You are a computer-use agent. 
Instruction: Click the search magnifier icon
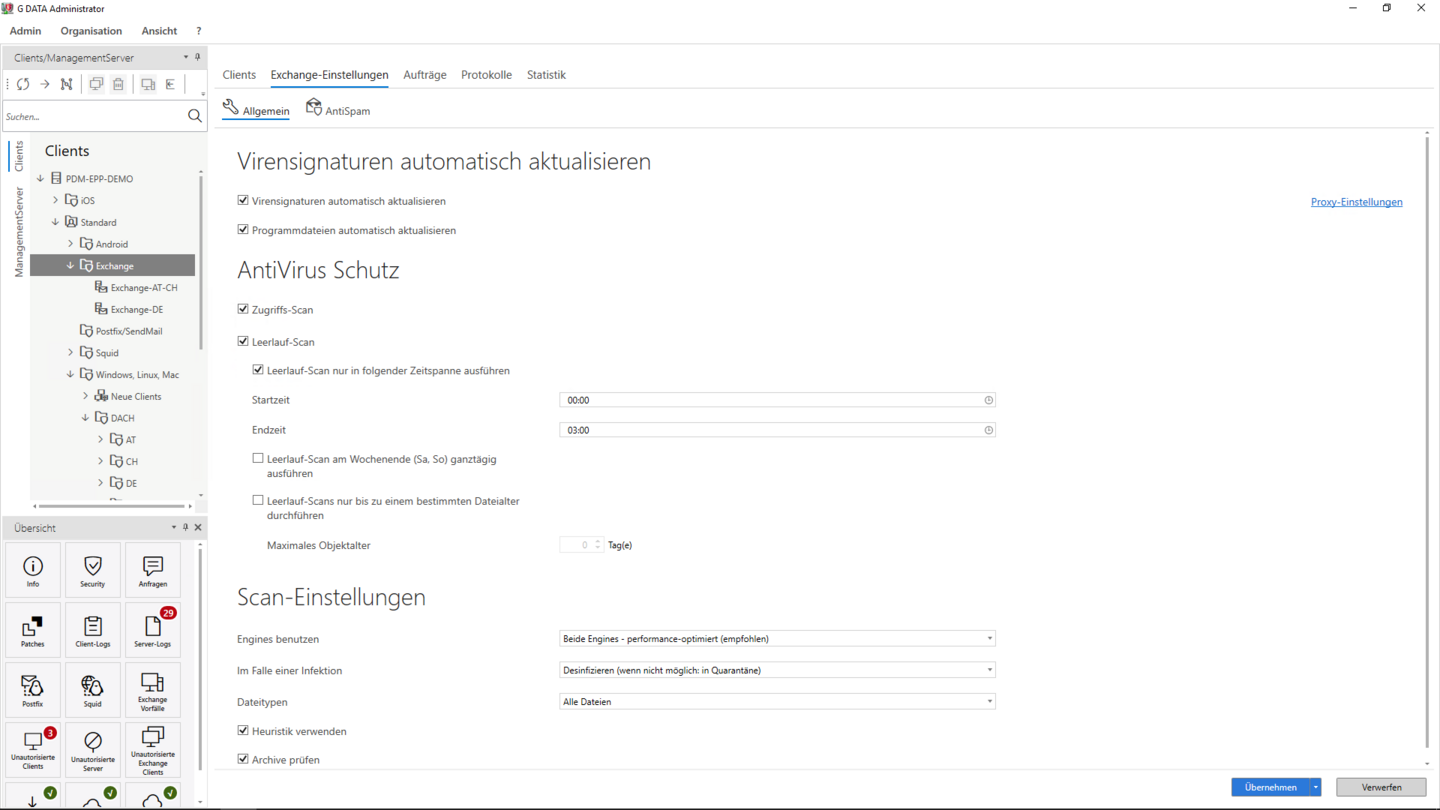click(195, 117)
